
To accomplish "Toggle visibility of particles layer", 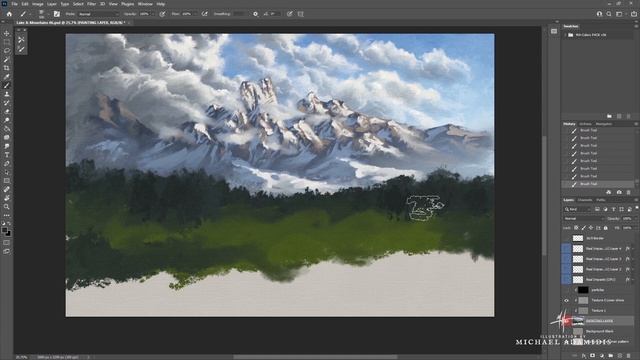I will point(567,290).
